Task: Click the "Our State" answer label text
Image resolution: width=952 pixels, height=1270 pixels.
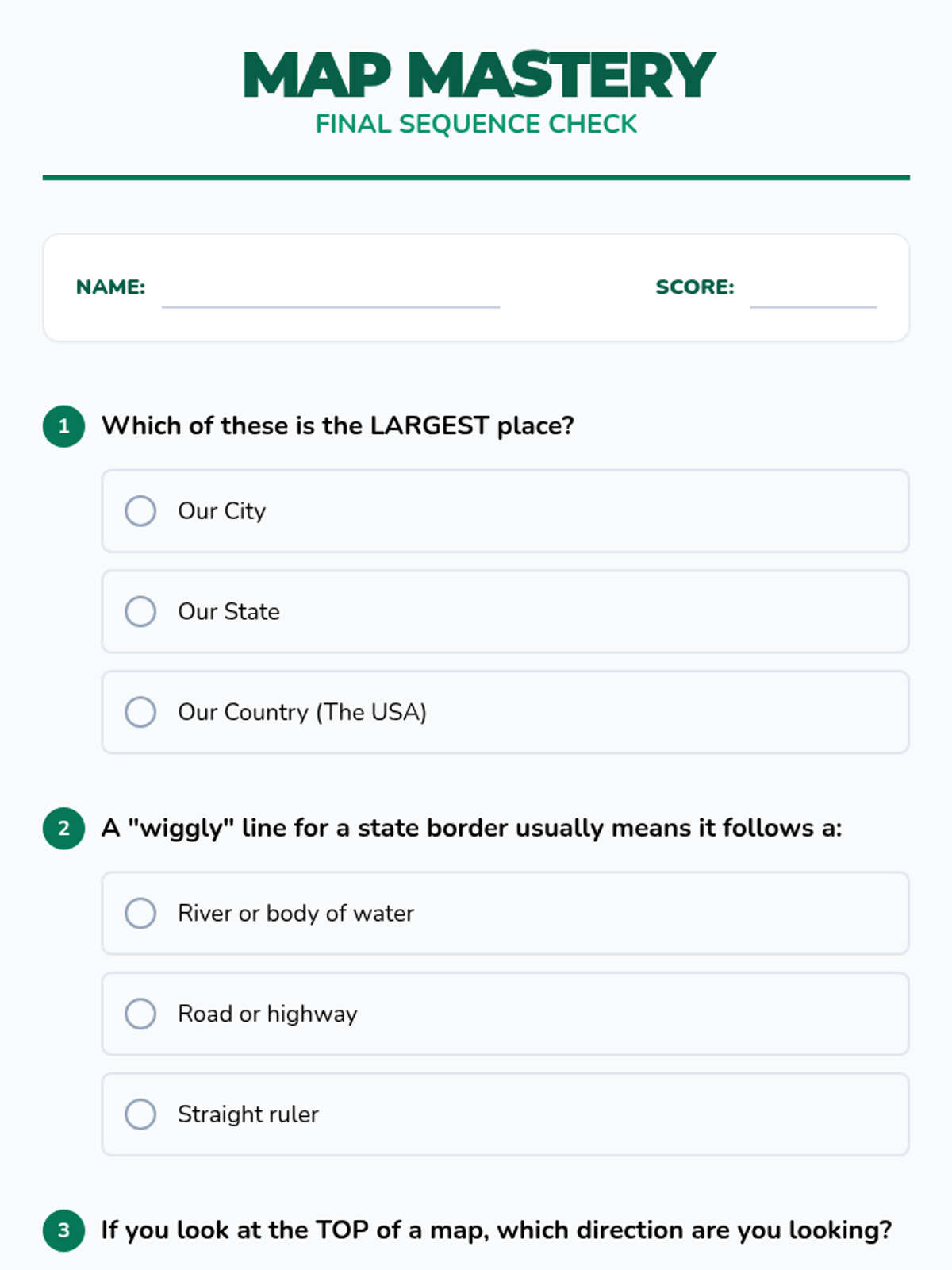Action: [x=228, y=612]
